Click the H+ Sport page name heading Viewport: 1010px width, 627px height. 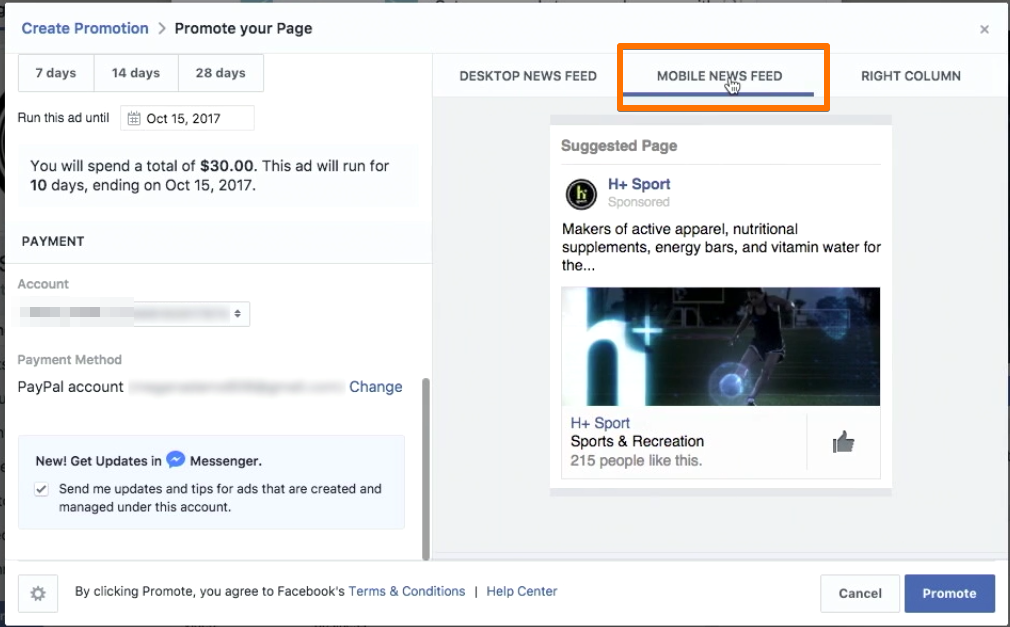pyautogui.click(x=639, y=184)
